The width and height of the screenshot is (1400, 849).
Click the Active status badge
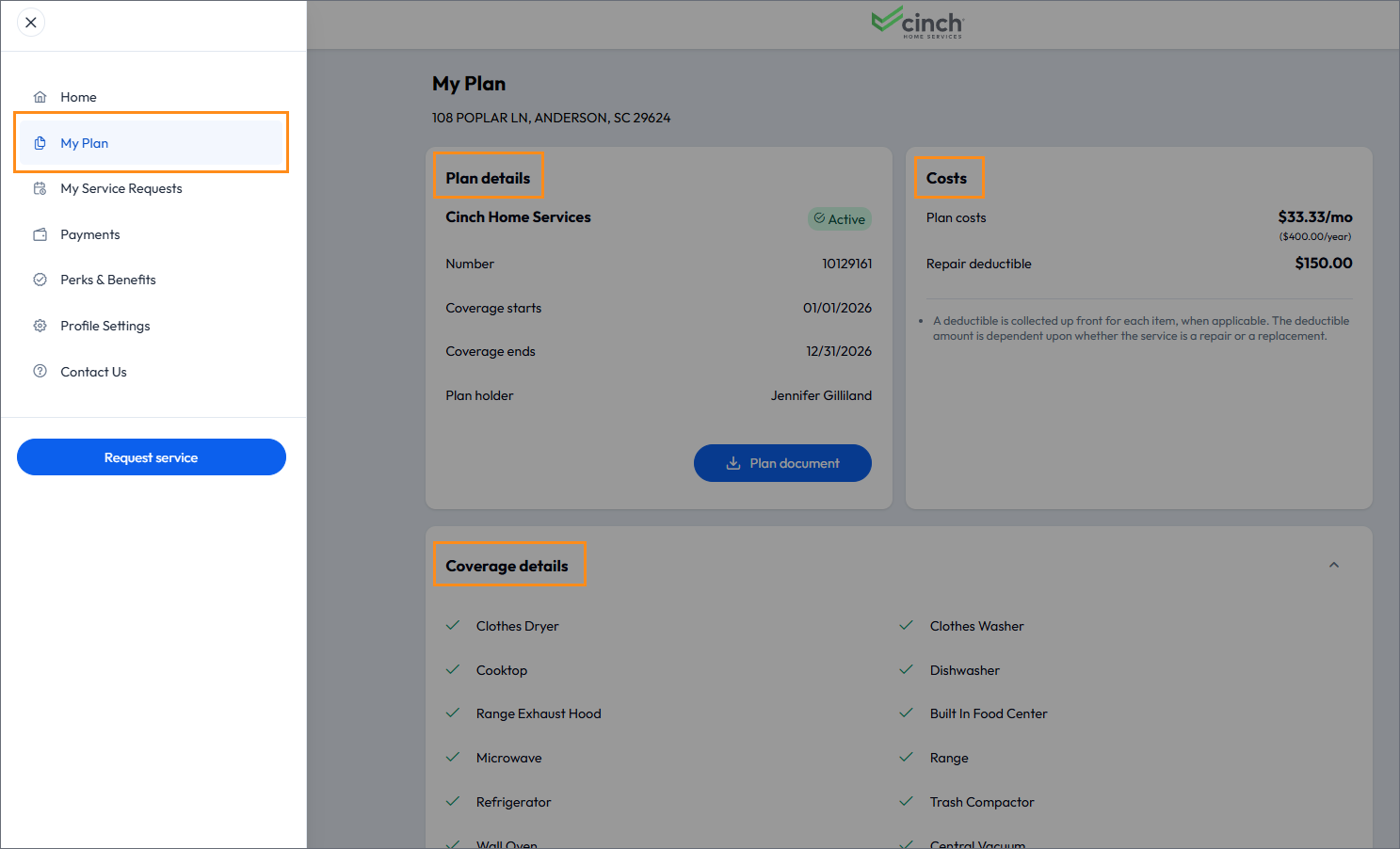click(840, 219)
